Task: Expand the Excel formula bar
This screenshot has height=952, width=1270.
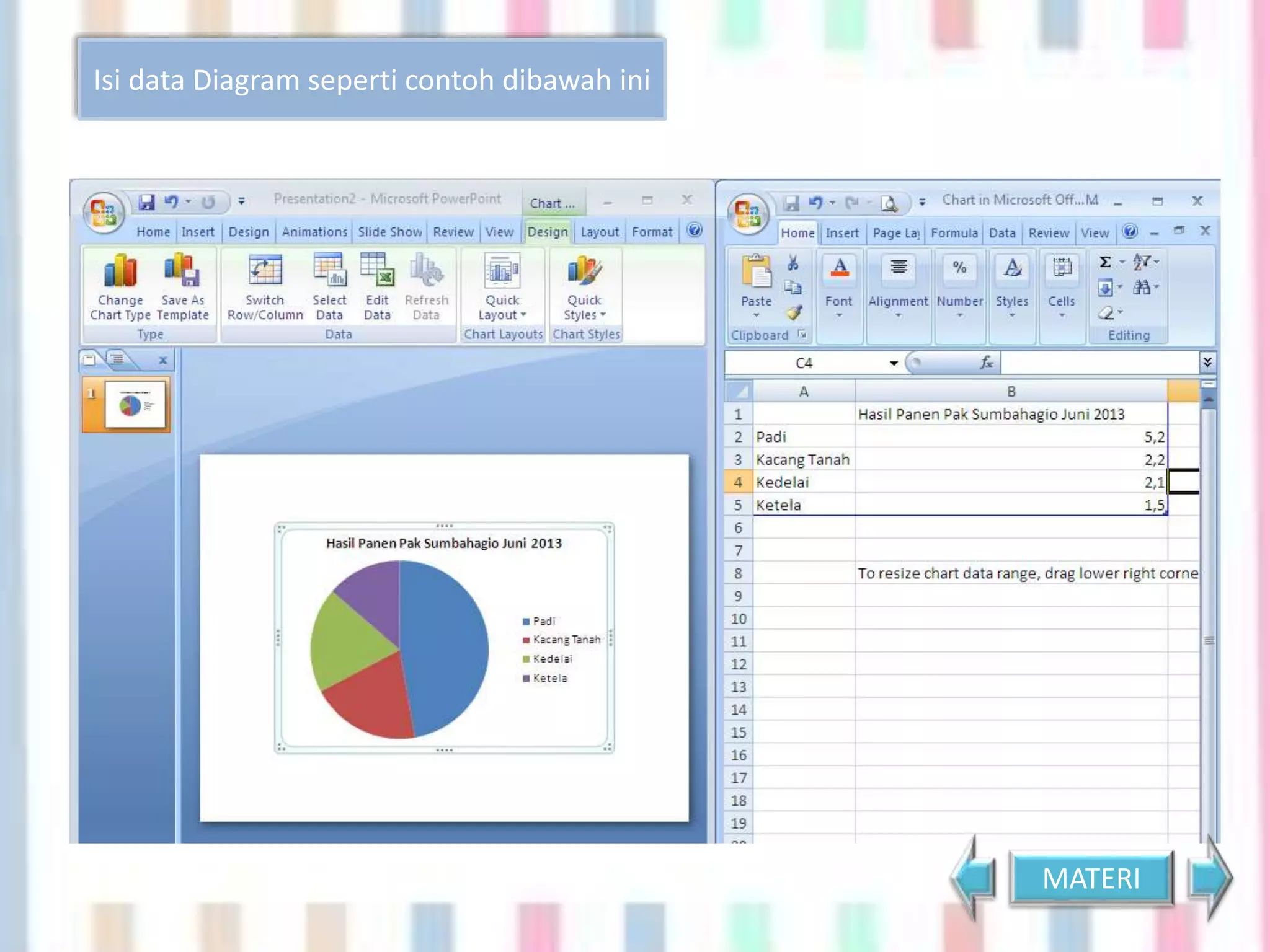Action: [1207, 362]
